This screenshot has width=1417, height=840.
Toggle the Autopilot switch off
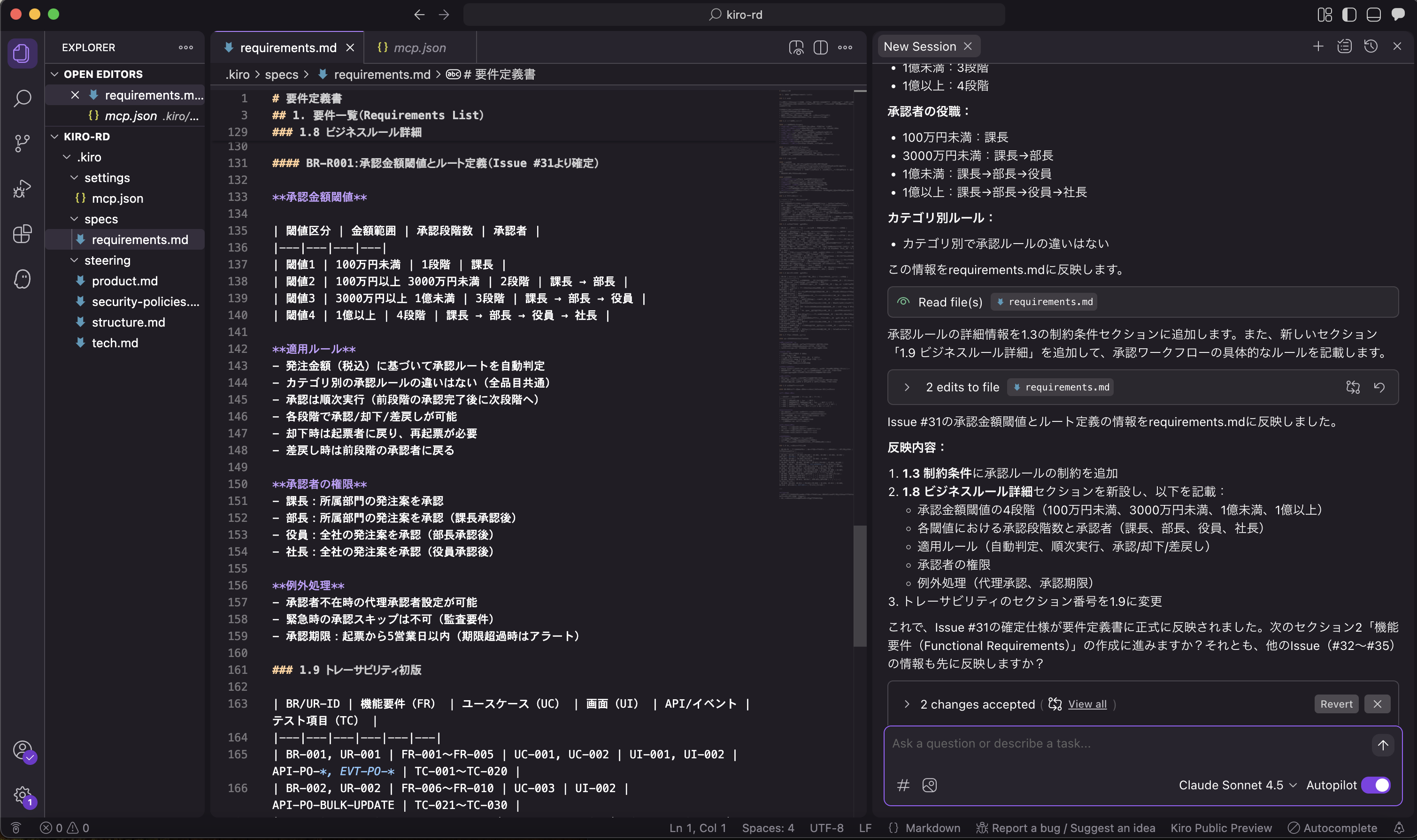(1376, 785)
